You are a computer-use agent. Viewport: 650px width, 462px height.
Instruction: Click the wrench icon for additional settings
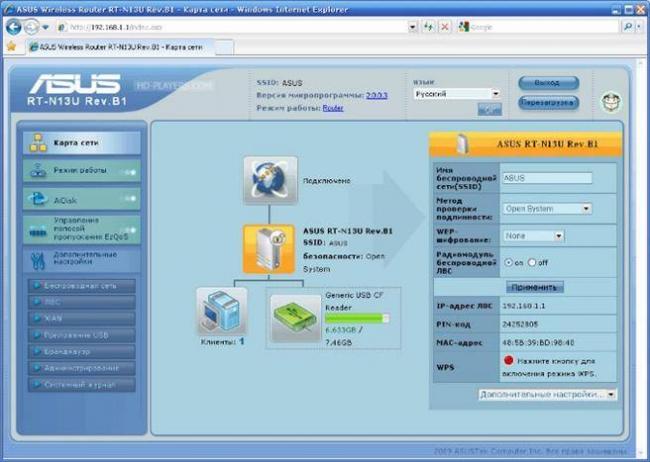point(38,260)
